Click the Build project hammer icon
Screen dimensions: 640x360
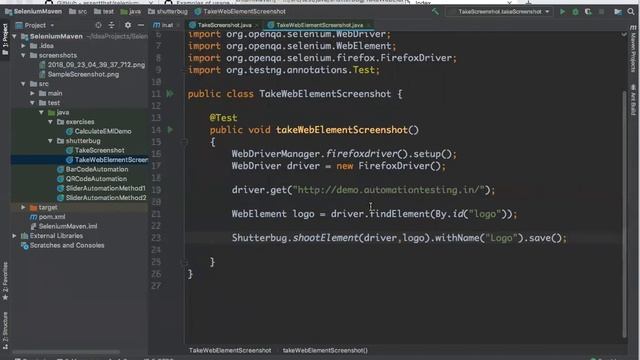tap(436, 11)
